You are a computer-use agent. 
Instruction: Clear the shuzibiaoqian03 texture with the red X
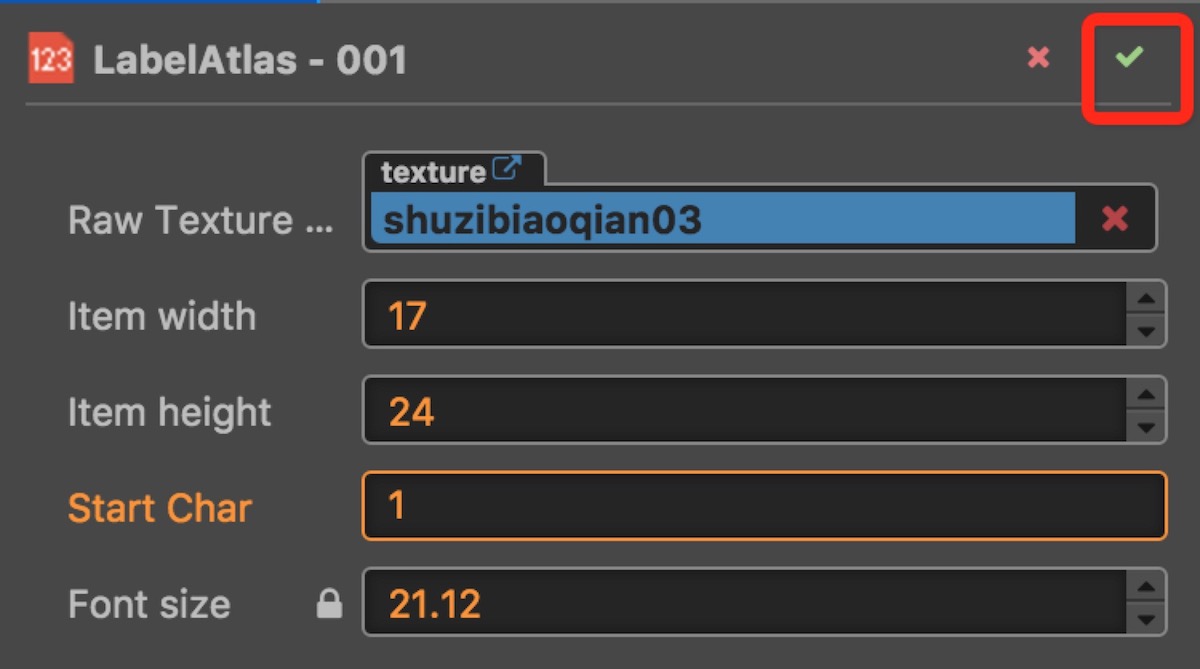click(x=1115, y=218)
